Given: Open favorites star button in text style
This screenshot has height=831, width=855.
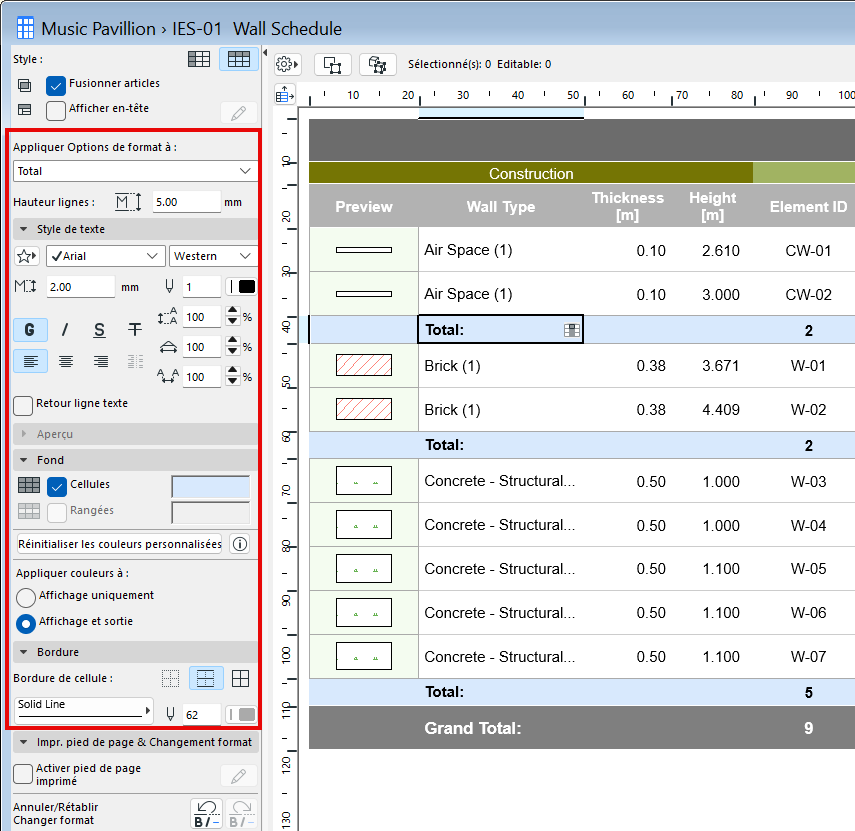Looking at the screenshot, I should [27, 257].
